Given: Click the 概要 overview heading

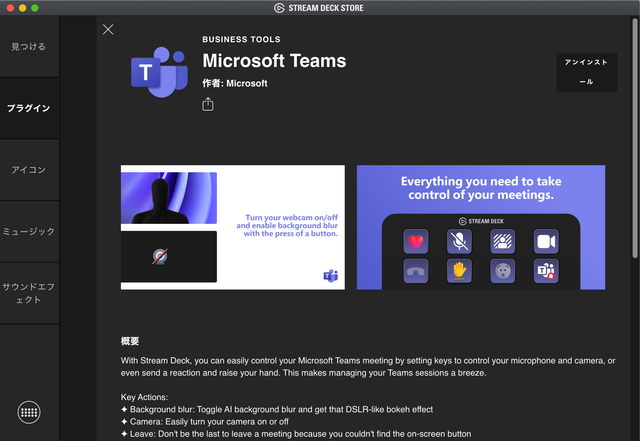Looking at the screenshot, I should (x=130, y=341).
